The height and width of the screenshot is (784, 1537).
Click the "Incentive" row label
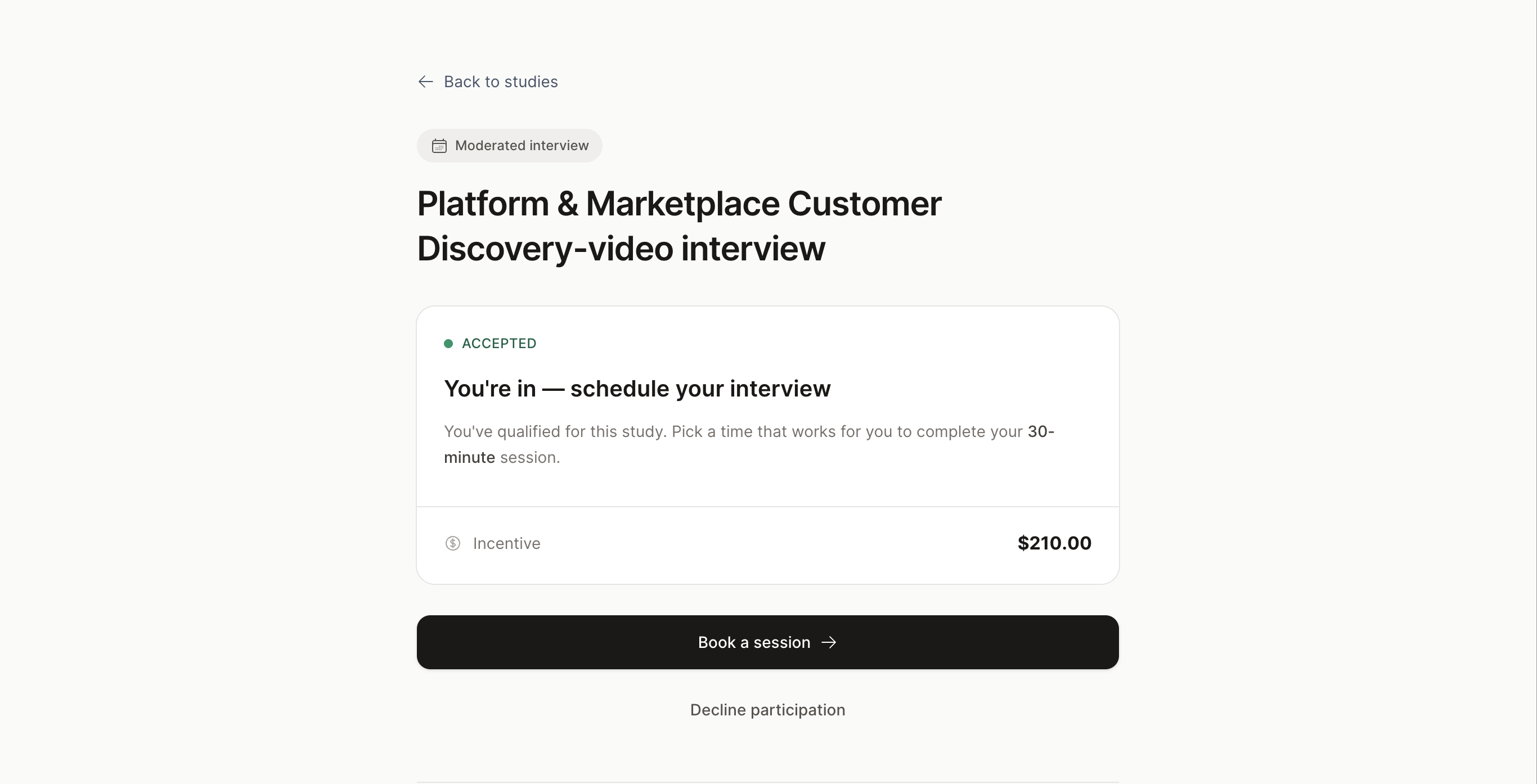pos(506,543)
